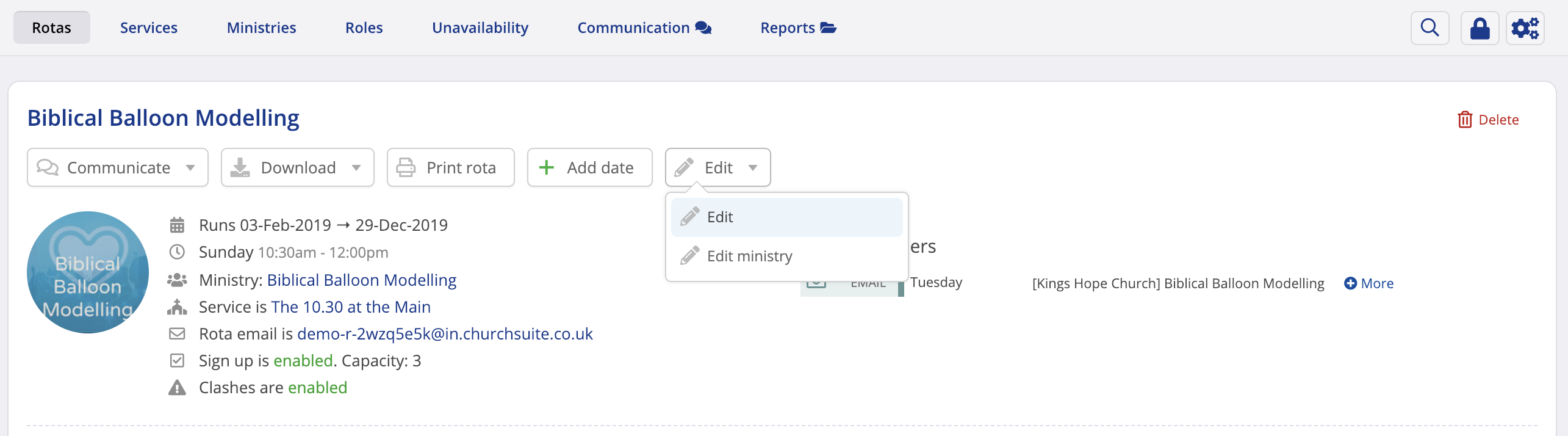Image resolution: width=1568 pixels, height=436 pixels.
Task: Click the green plus Add date icon
Action: (547, 167)
